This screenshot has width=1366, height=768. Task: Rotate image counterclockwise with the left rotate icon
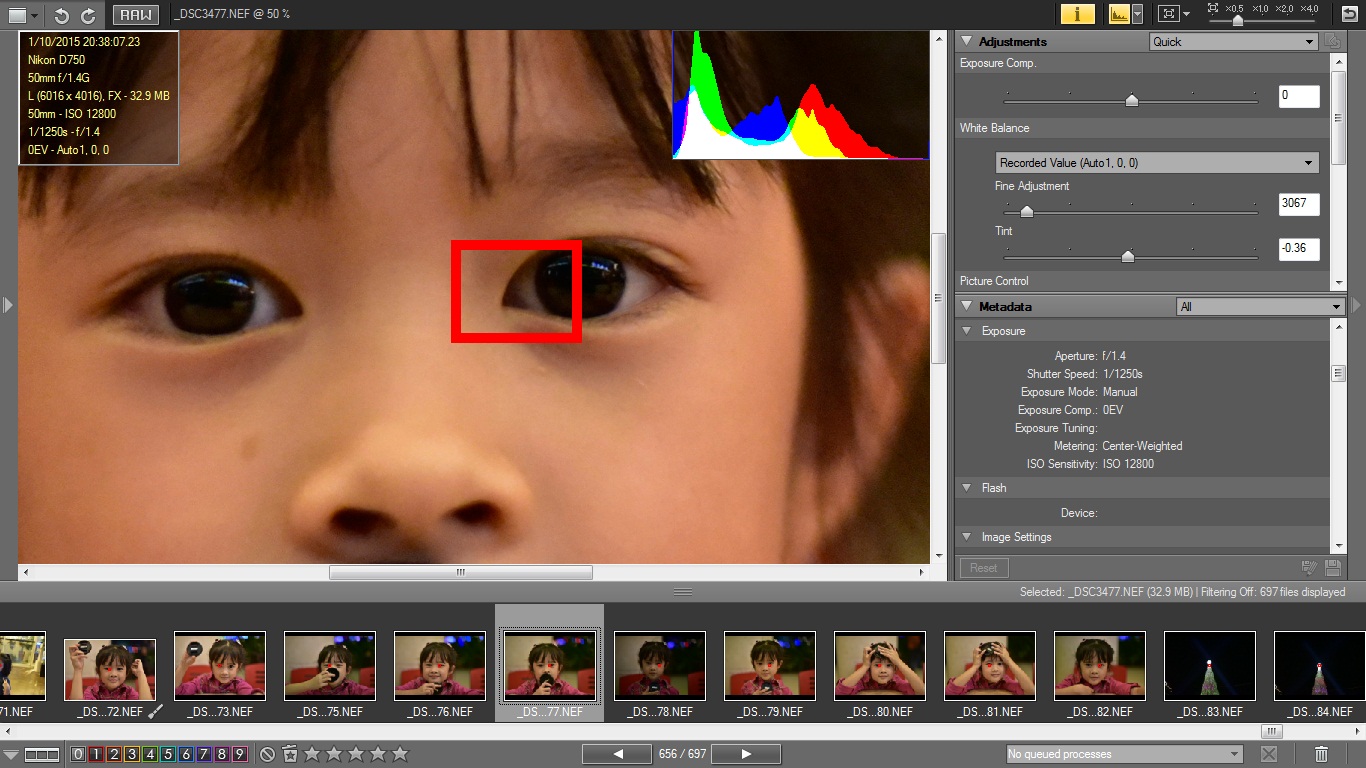(62, 15)
